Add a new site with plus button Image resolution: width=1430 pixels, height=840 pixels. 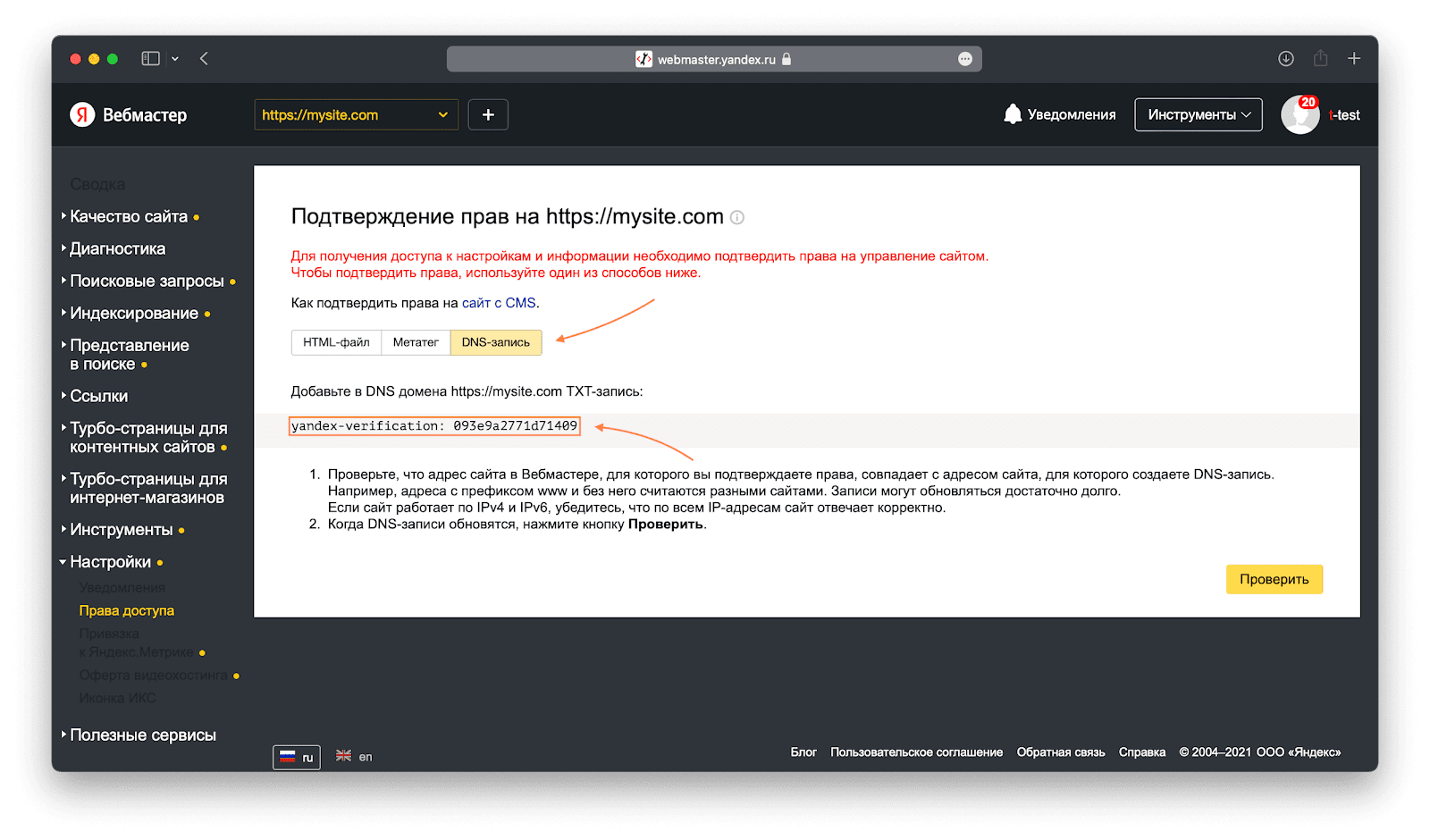click(488, 114)
